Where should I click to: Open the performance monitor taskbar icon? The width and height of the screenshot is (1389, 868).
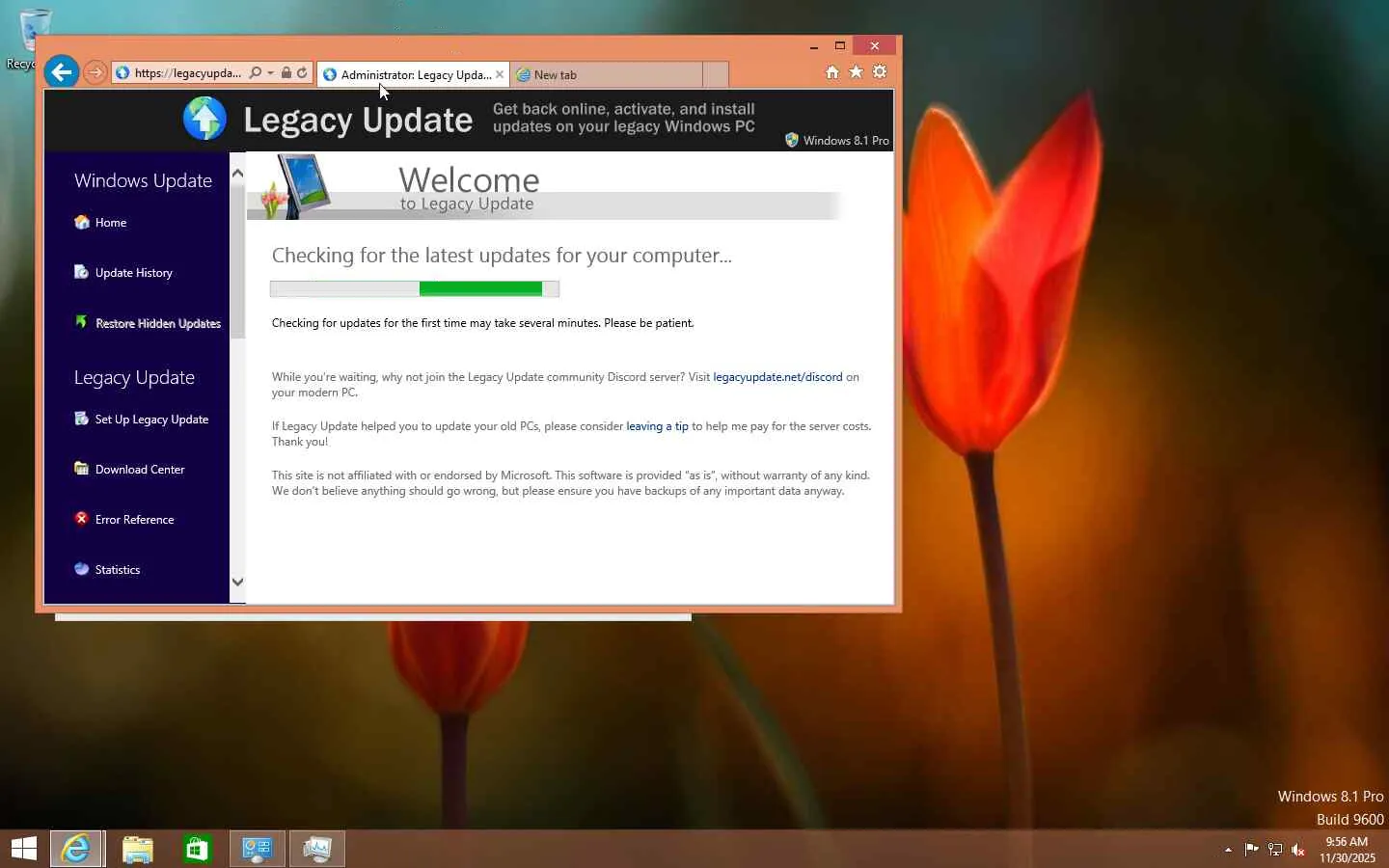point(316,849)
